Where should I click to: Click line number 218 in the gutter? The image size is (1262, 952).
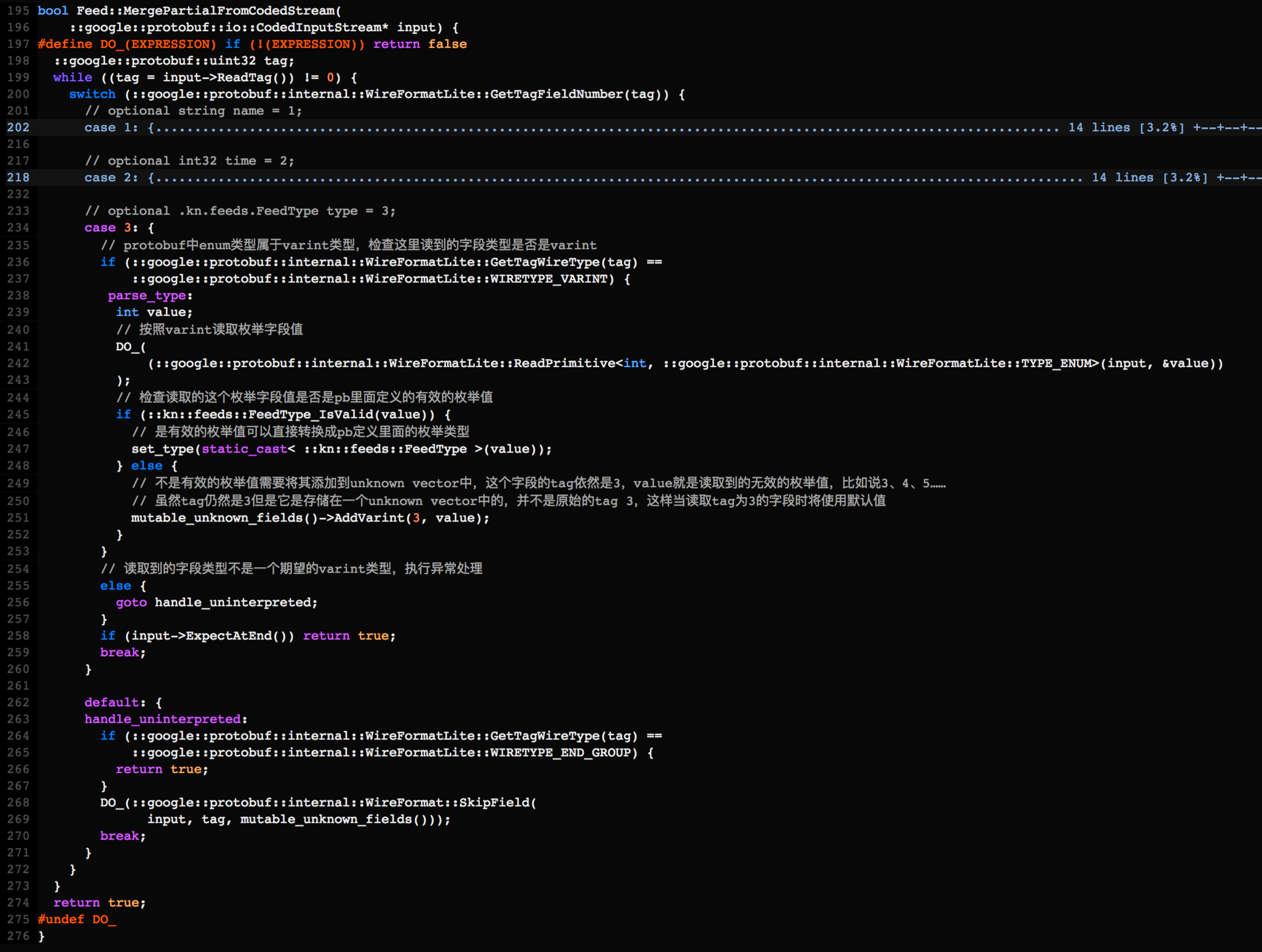click(x=18, y=178)
